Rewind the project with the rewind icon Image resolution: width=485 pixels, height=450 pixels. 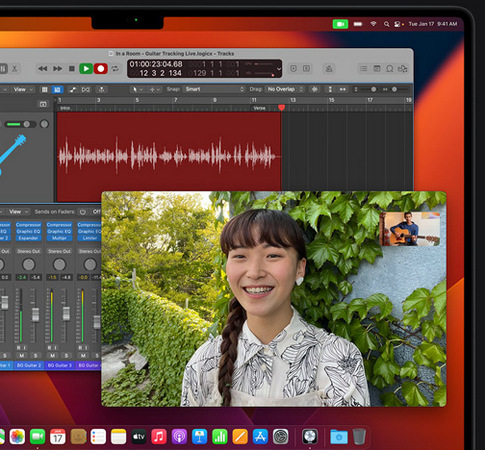pyautogui.click(x=42, y=69)
